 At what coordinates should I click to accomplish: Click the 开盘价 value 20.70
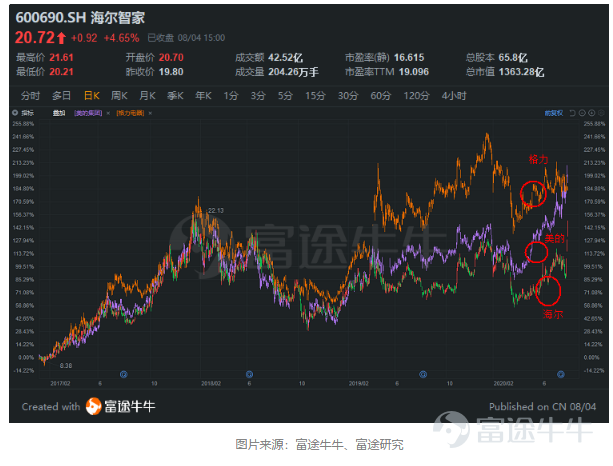(x=171, y=58)
